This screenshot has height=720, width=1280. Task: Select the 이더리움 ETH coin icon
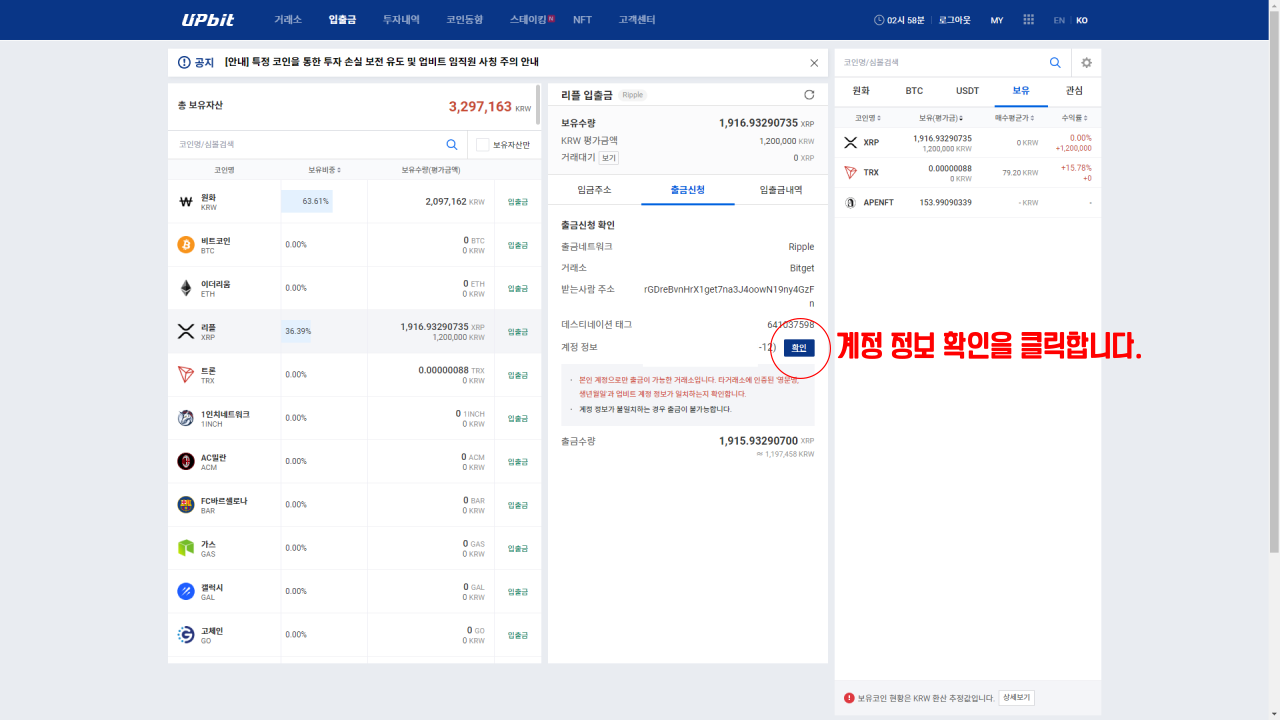[x=185, y=288]
